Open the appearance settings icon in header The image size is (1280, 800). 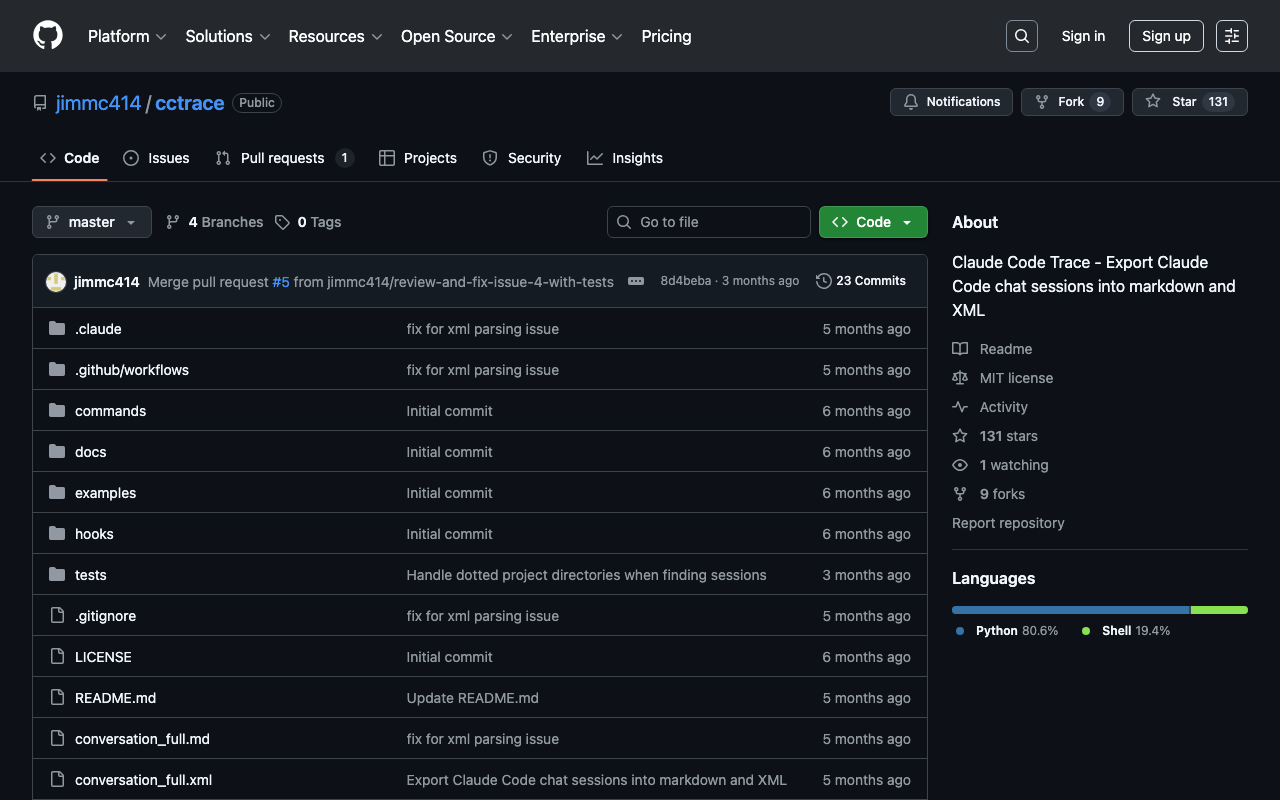1231,36
